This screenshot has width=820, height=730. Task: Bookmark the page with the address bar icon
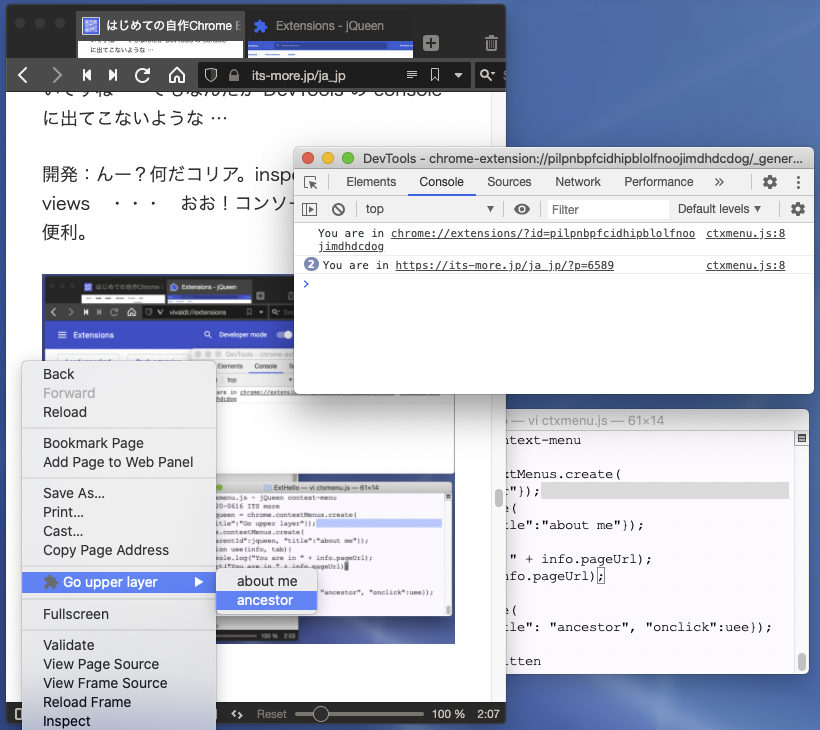pos(435,75)
